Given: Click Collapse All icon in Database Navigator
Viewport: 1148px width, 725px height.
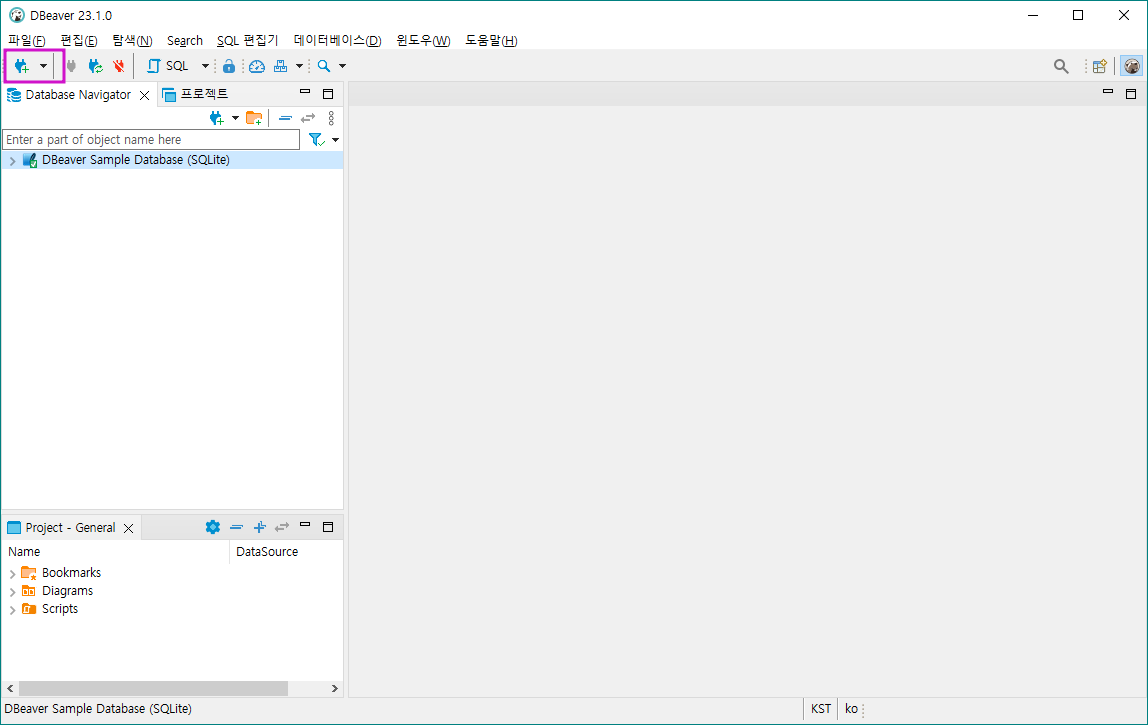Looking at the screenshot, I should point(286,118).
